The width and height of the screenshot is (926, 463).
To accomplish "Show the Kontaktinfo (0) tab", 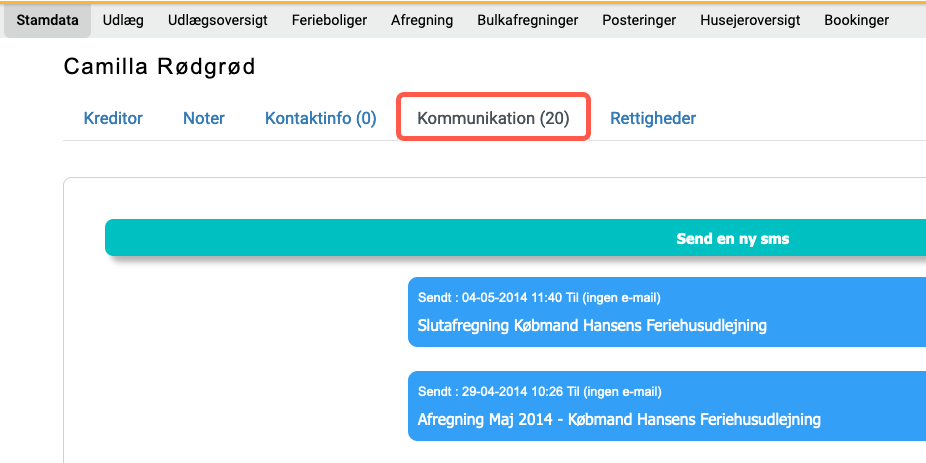I will click(320, 118).
